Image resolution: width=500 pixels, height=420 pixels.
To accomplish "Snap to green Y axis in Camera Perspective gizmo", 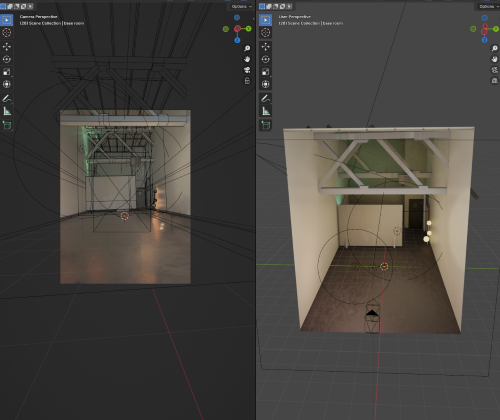I will pos(248,29).
